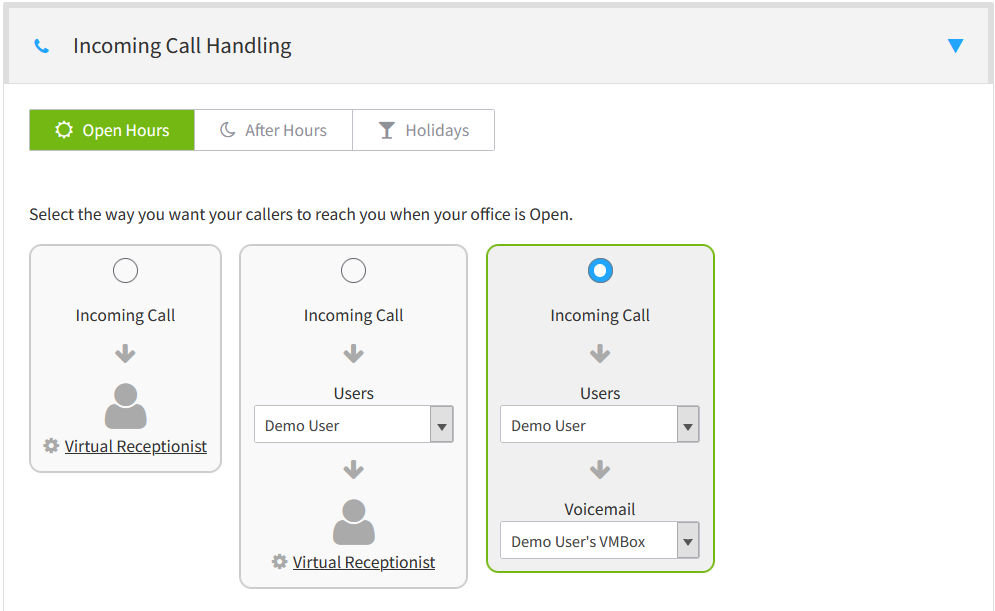Viewport: 995px width, 611px height.
Task: Click the cocktail glass Holidays icon
Action: pos(387,130)
